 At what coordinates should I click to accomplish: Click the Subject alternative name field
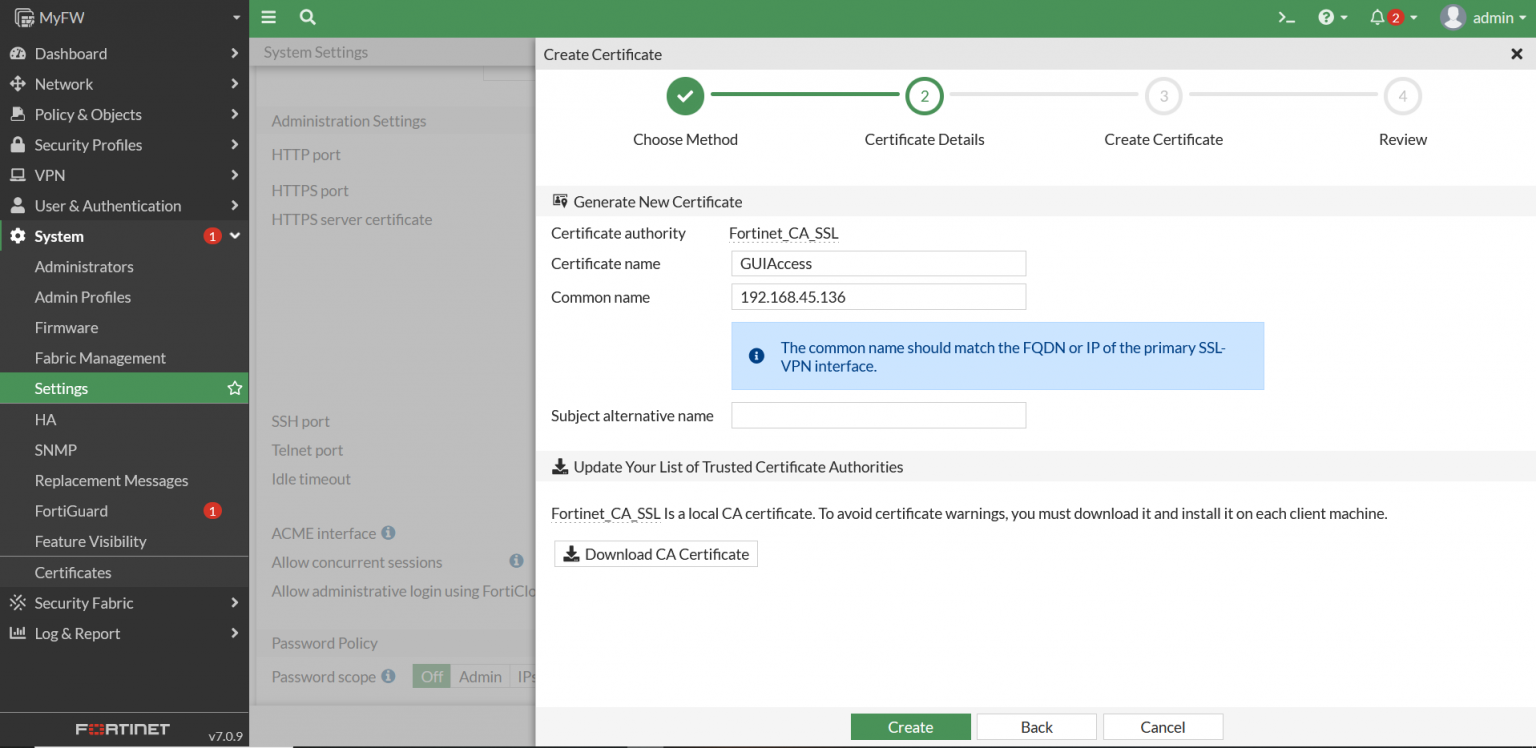878,415
